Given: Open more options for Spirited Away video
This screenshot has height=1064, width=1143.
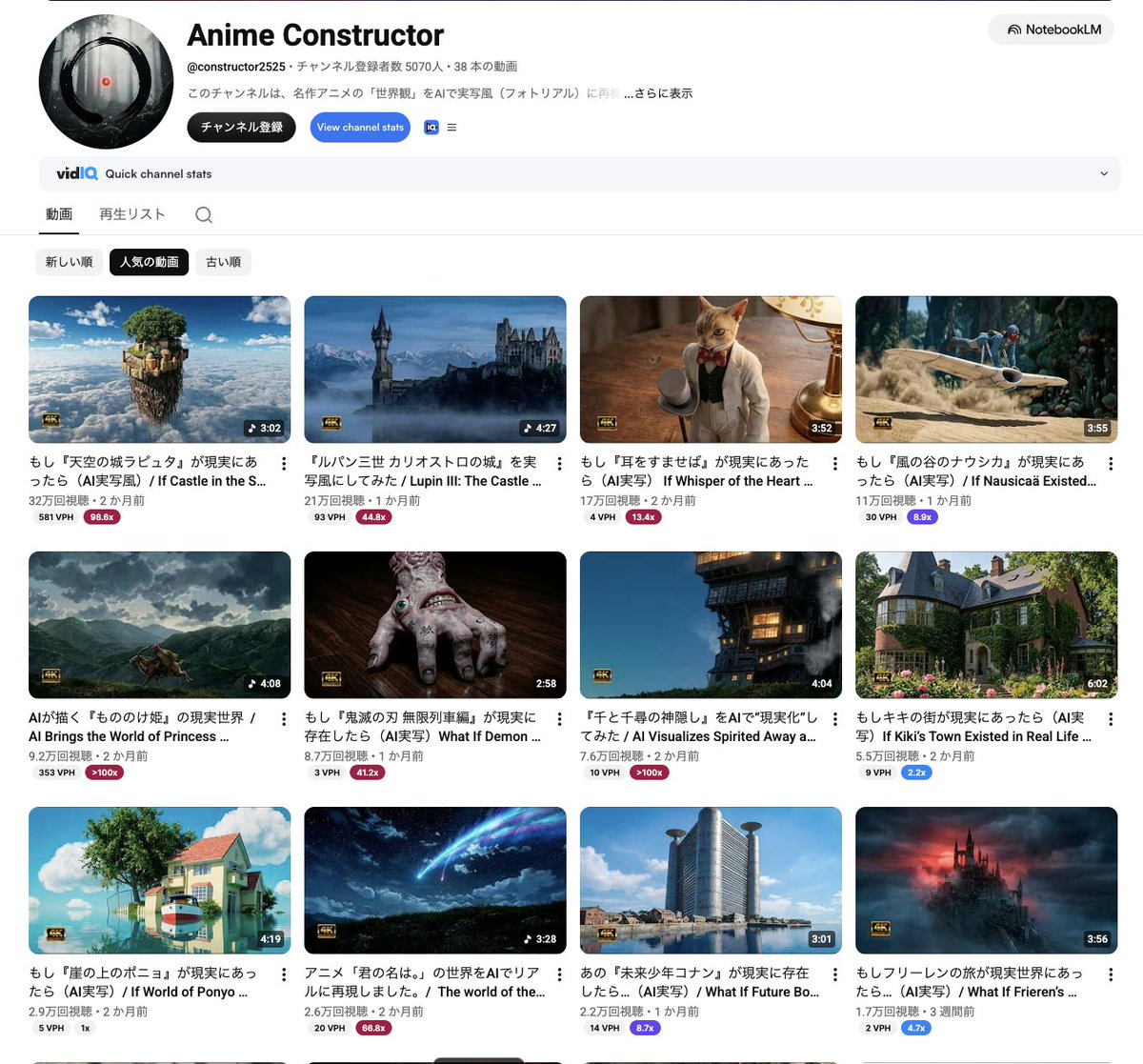Looking at the screenshot, I should coord(835,719).
